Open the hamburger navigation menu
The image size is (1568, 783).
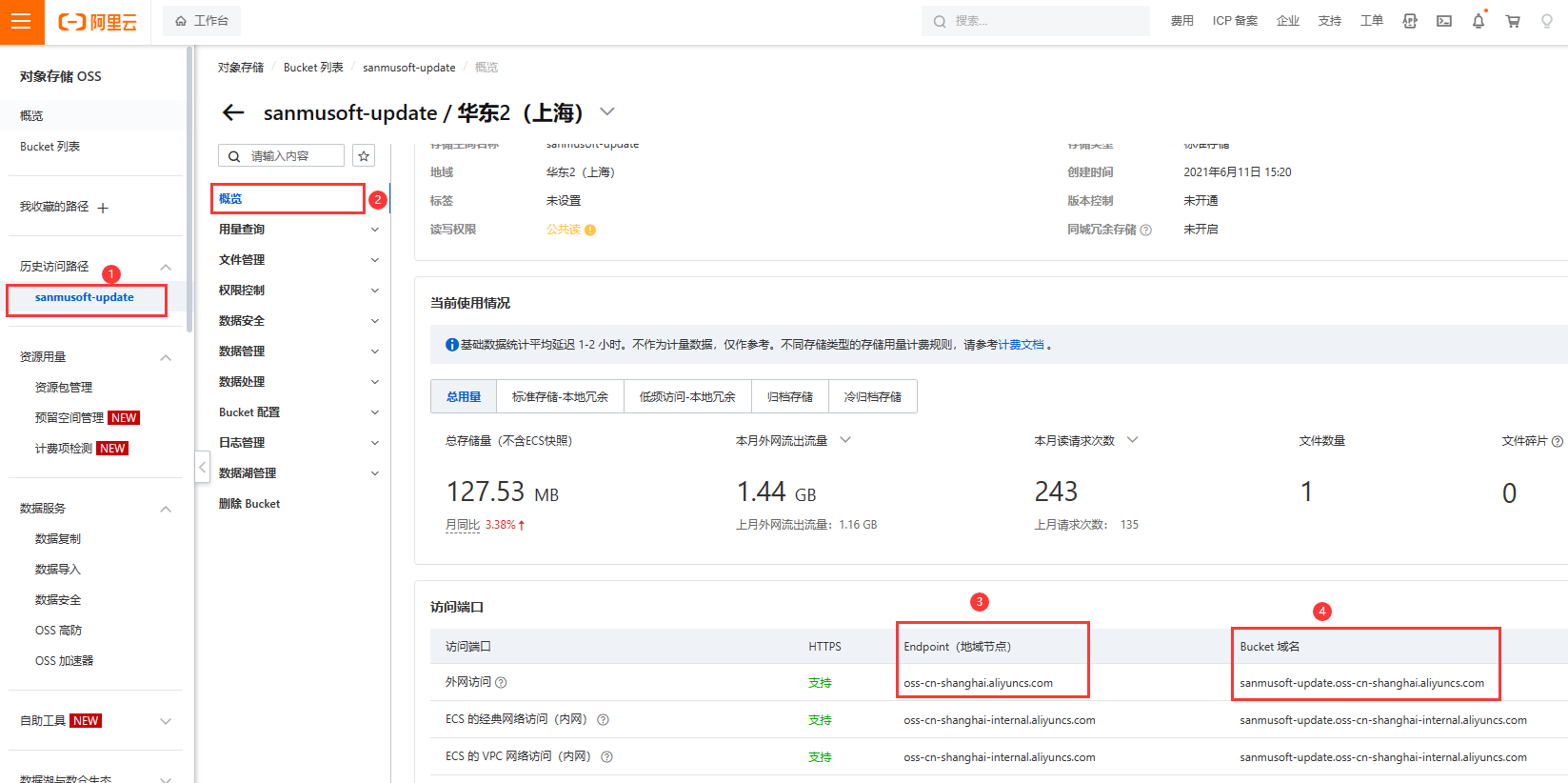(x=21, y=21)
